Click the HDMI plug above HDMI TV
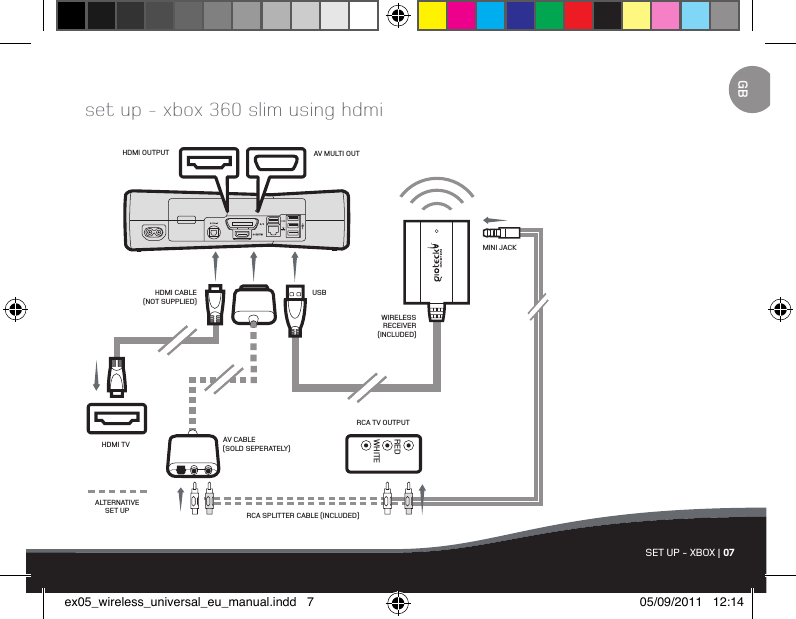The width and height of the screenshot is (796, 619). (x=117, y=377)
